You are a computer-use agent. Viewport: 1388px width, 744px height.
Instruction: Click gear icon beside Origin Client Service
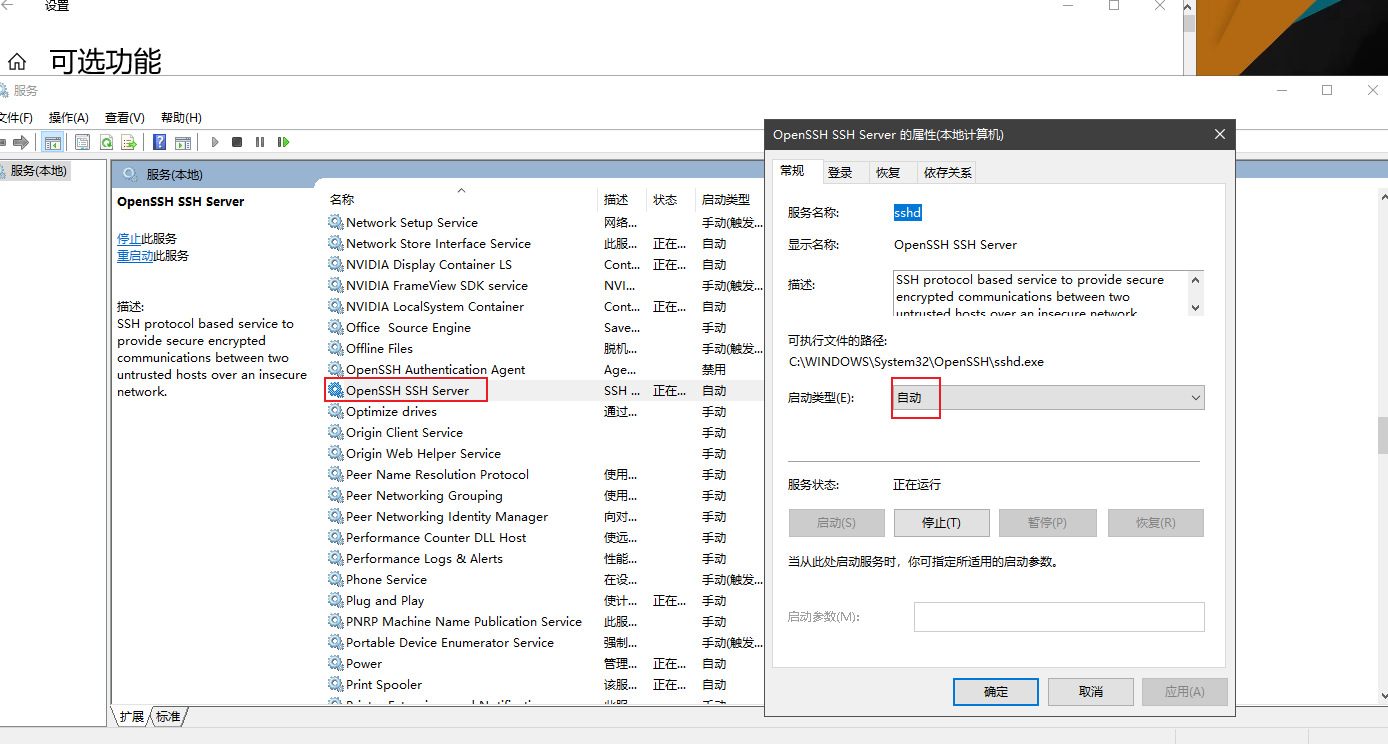click(x=335, y=432)
